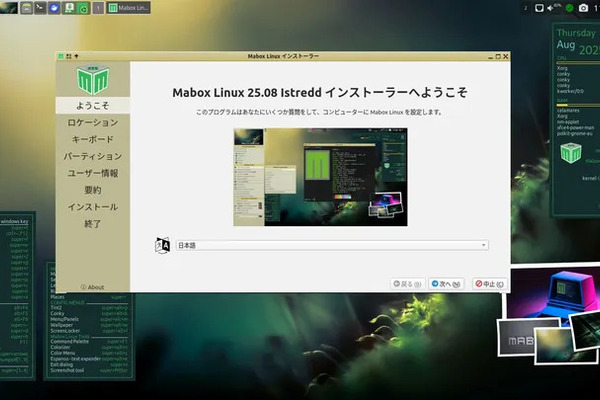
Task: Click the green checkmark update tray icon
Action: click(x=568, y=8)
